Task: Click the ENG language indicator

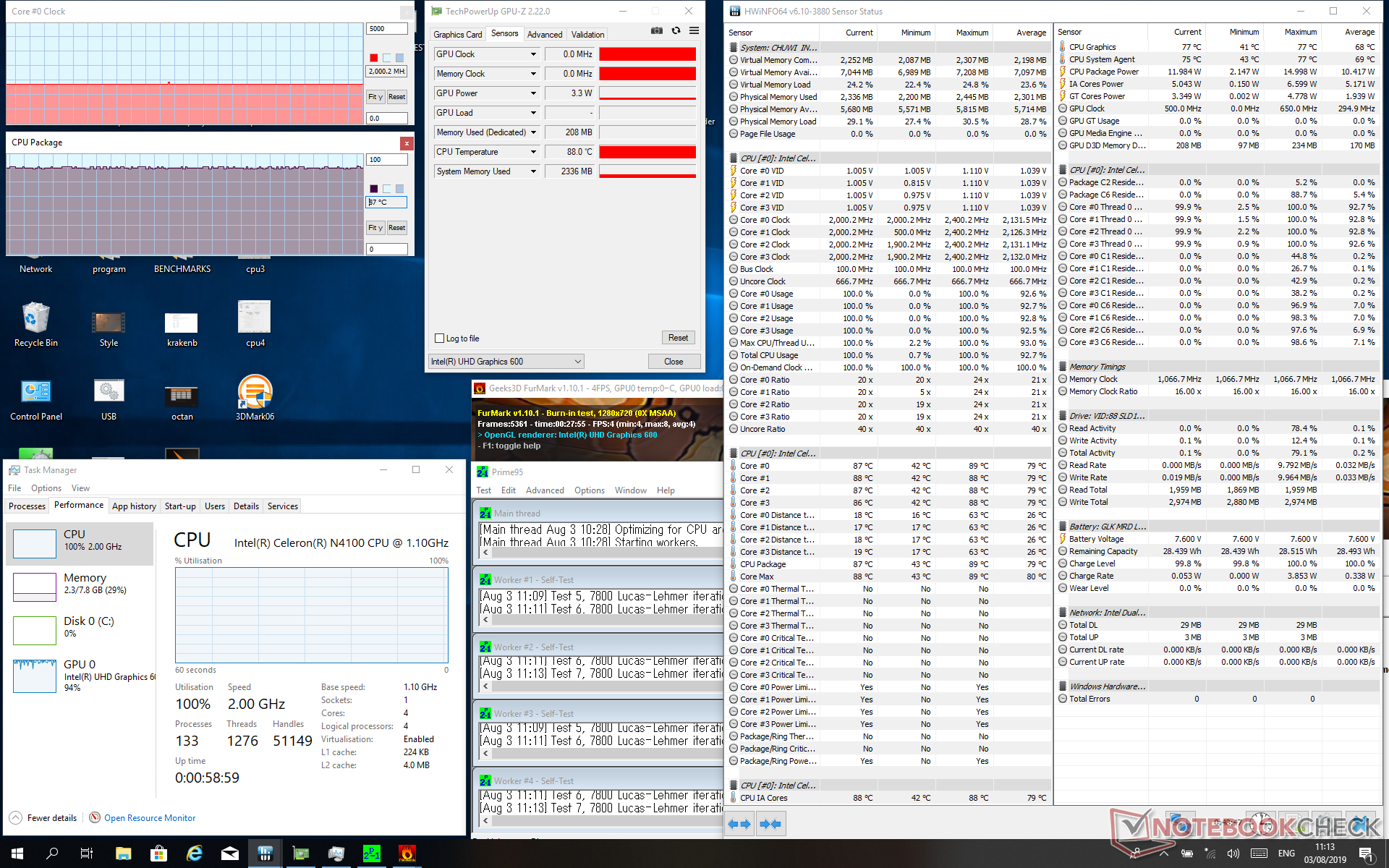Action: [x=1286, y=854]
